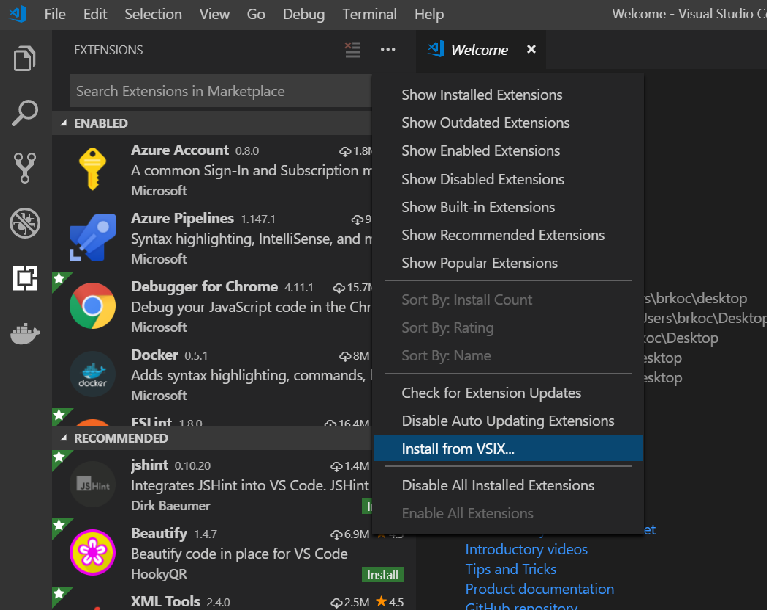Image resolution: width=767 pixels, height=610 pixels.
Task: Select the Docker extension title
Action: tap(154, 355)
